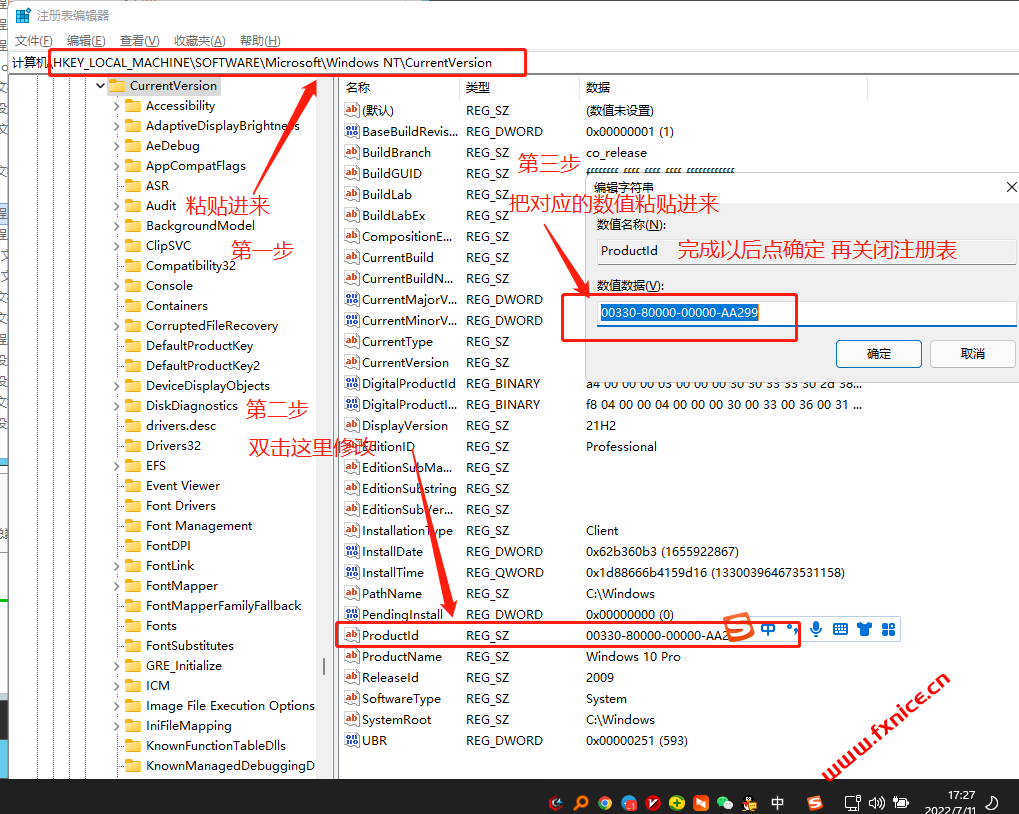Screen dimensions: 1019x814
Task: Select the InstallTime QWORD value icon
Action: [x=352, y=572]
